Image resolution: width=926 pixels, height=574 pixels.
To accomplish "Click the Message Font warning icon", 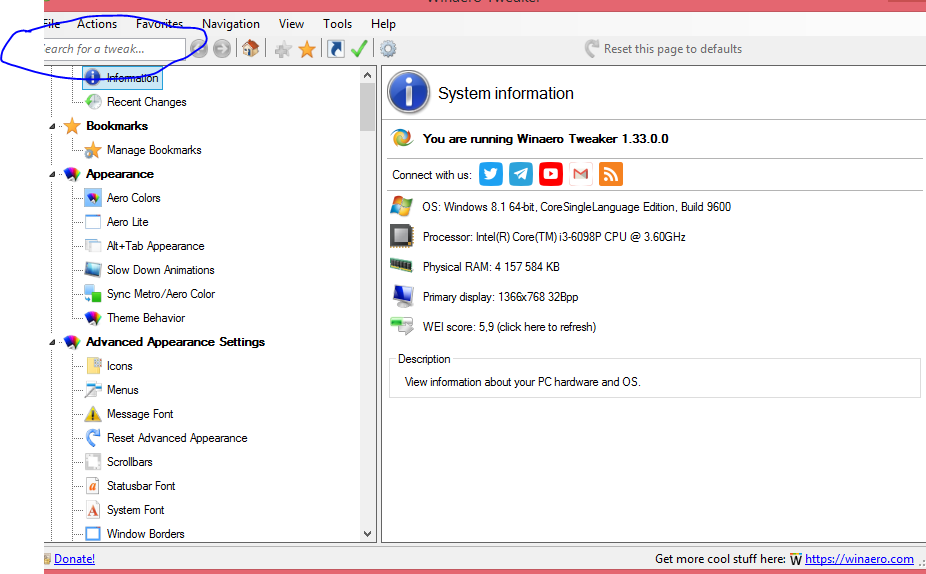I will tap(93, 414).
